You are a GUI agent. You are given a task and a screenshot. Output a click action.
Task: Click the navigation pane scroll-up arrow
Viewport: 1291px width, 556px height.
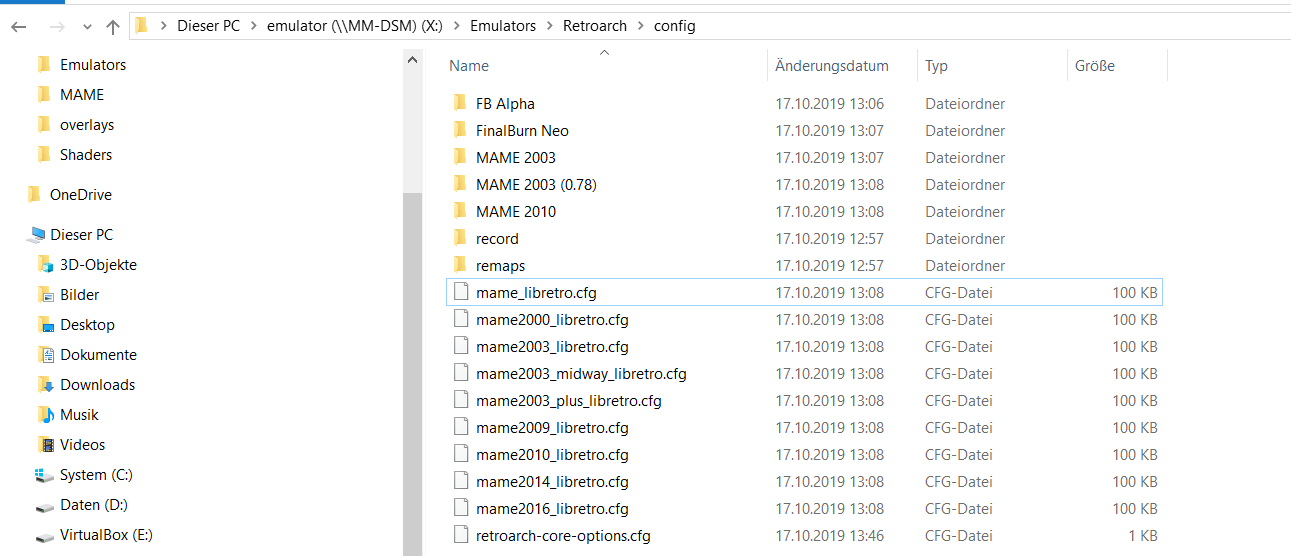click(x=413, y=60)
